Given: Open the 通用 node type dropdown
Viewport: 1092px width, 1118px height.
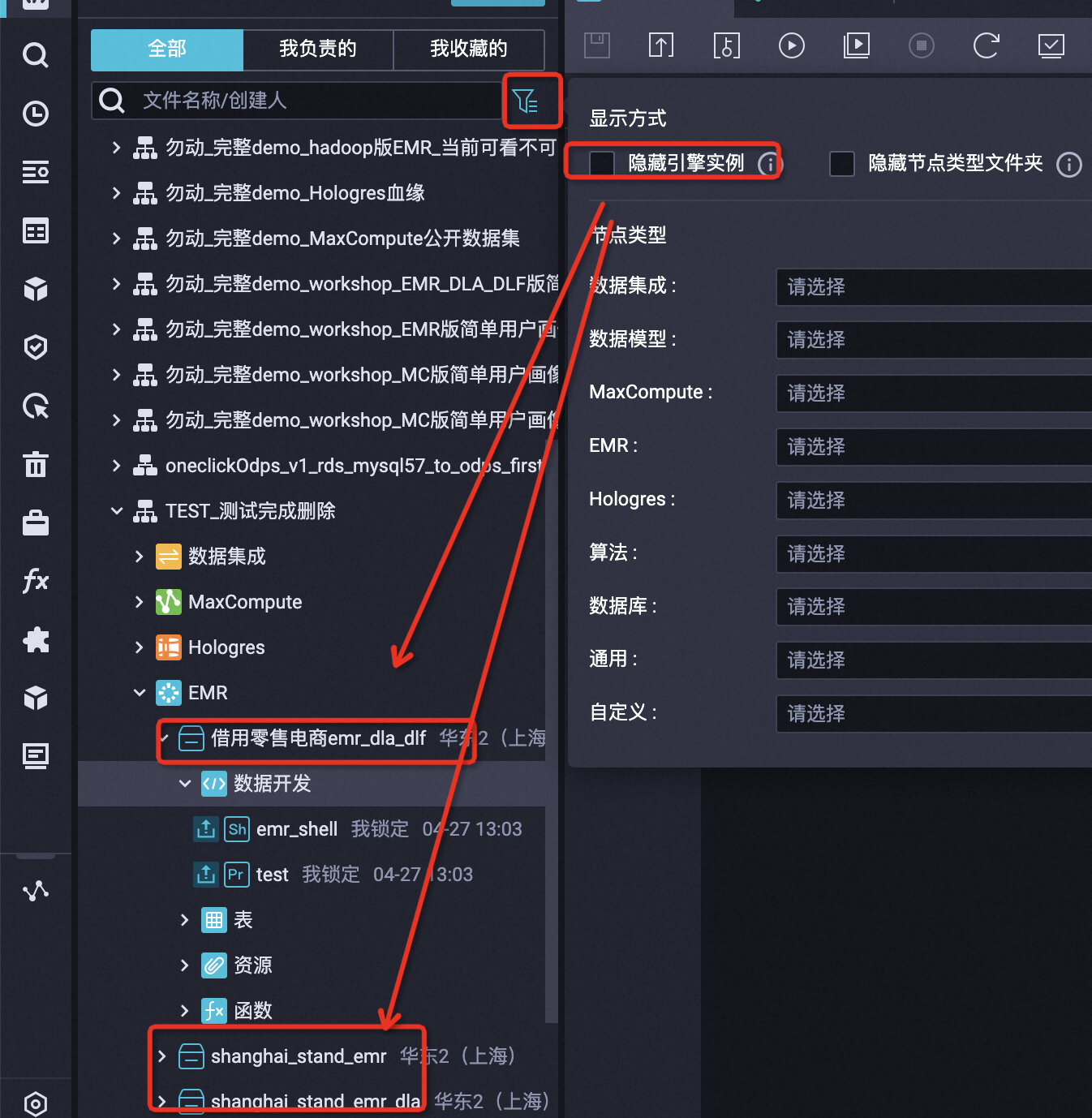Looking at the screenshot, I should (934, 660).
